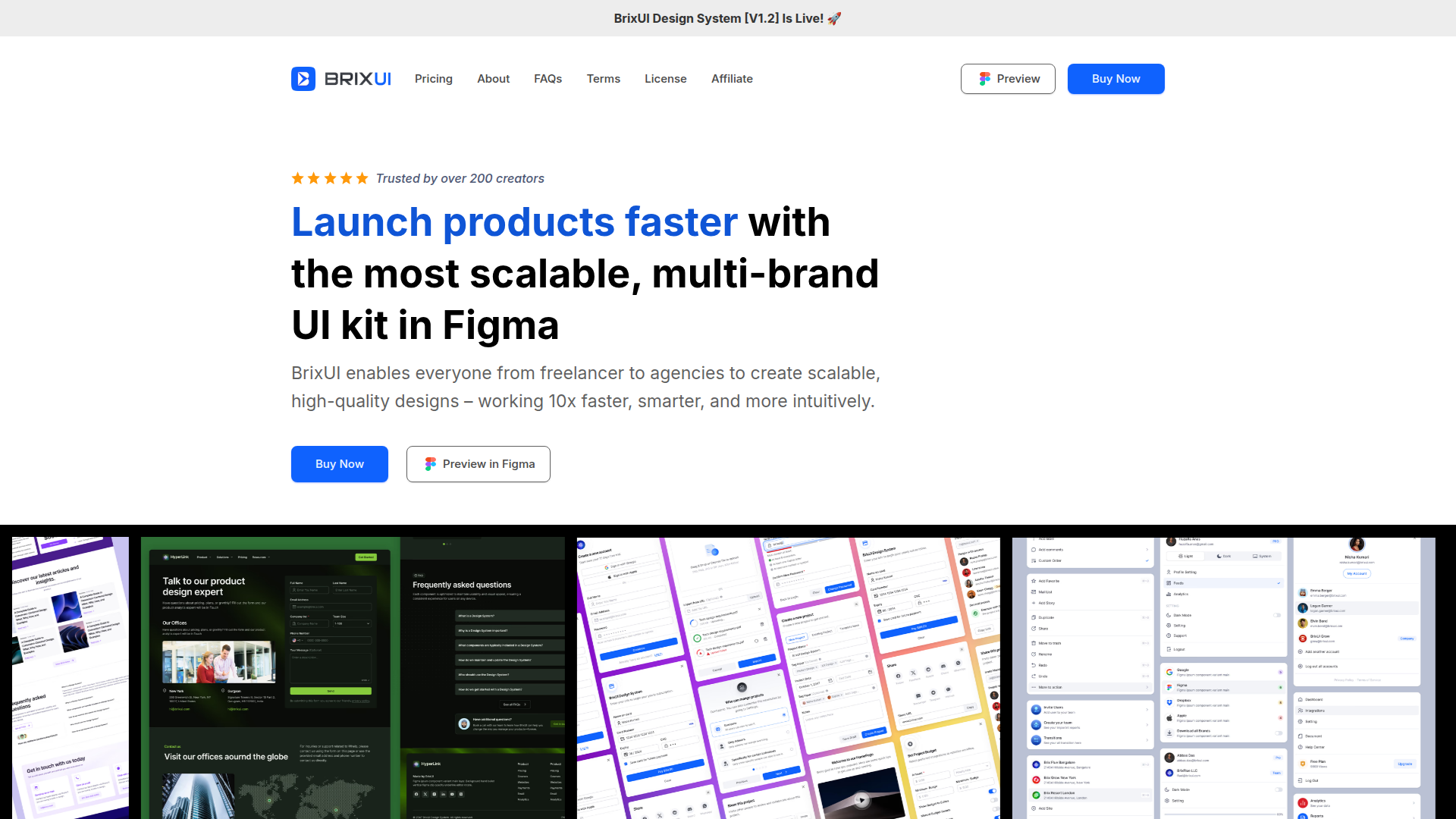Click the first rating star
The height and width of the screenshot is (819, 1456).
(298, 178)
